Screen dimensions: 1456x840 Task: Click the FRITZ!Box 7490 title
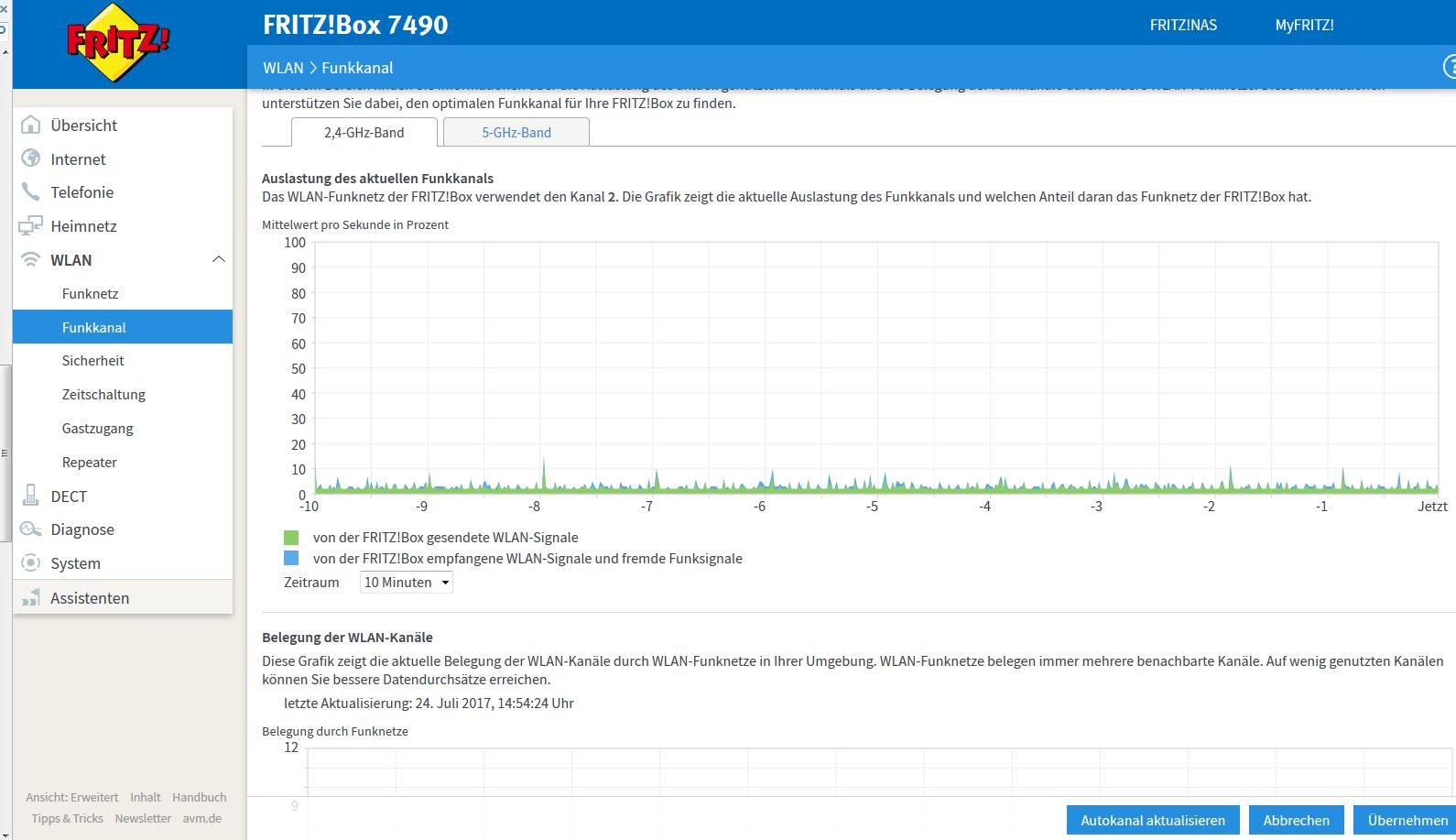355,25
